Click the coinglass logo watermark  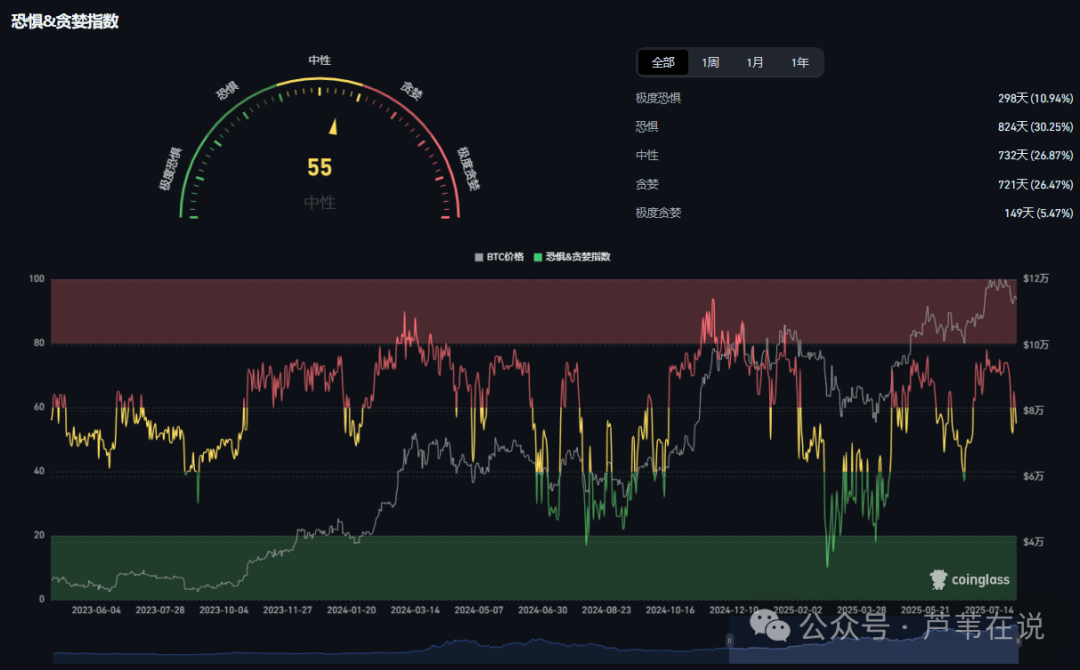click(x=969, y=579)
